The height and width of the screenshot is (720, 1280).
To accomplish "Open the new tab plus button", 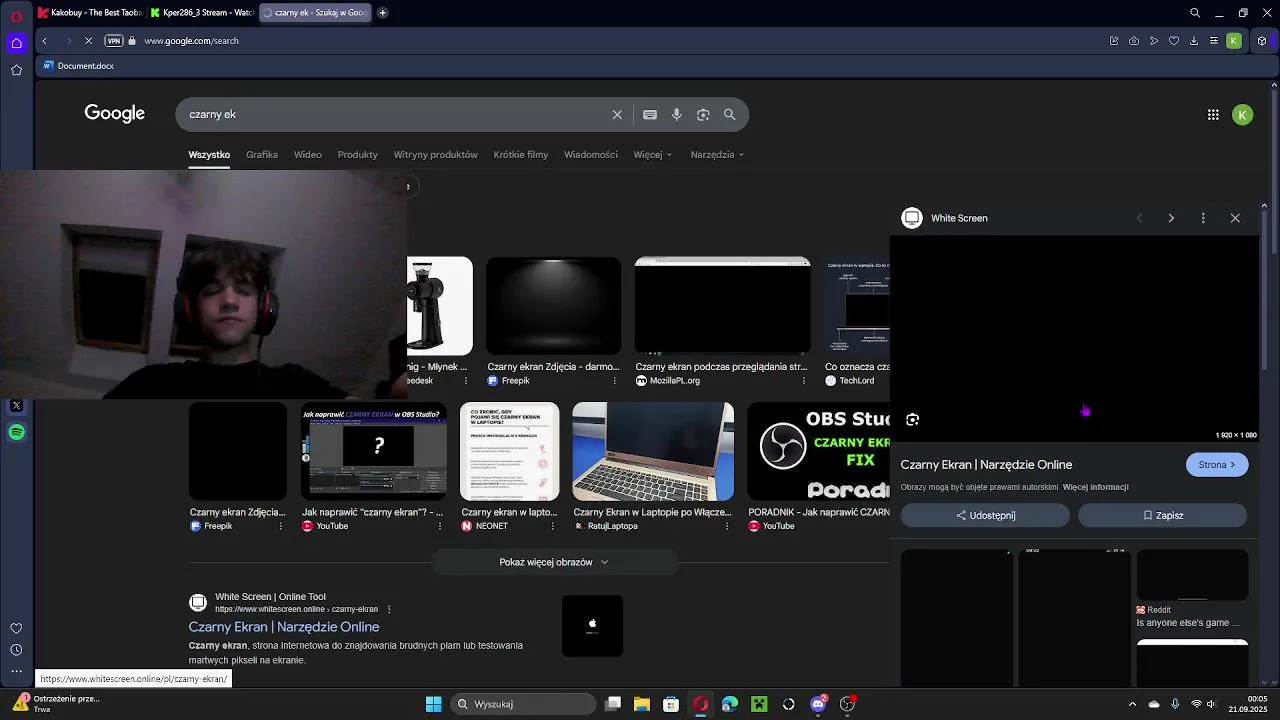I will [x=383, y=13].
